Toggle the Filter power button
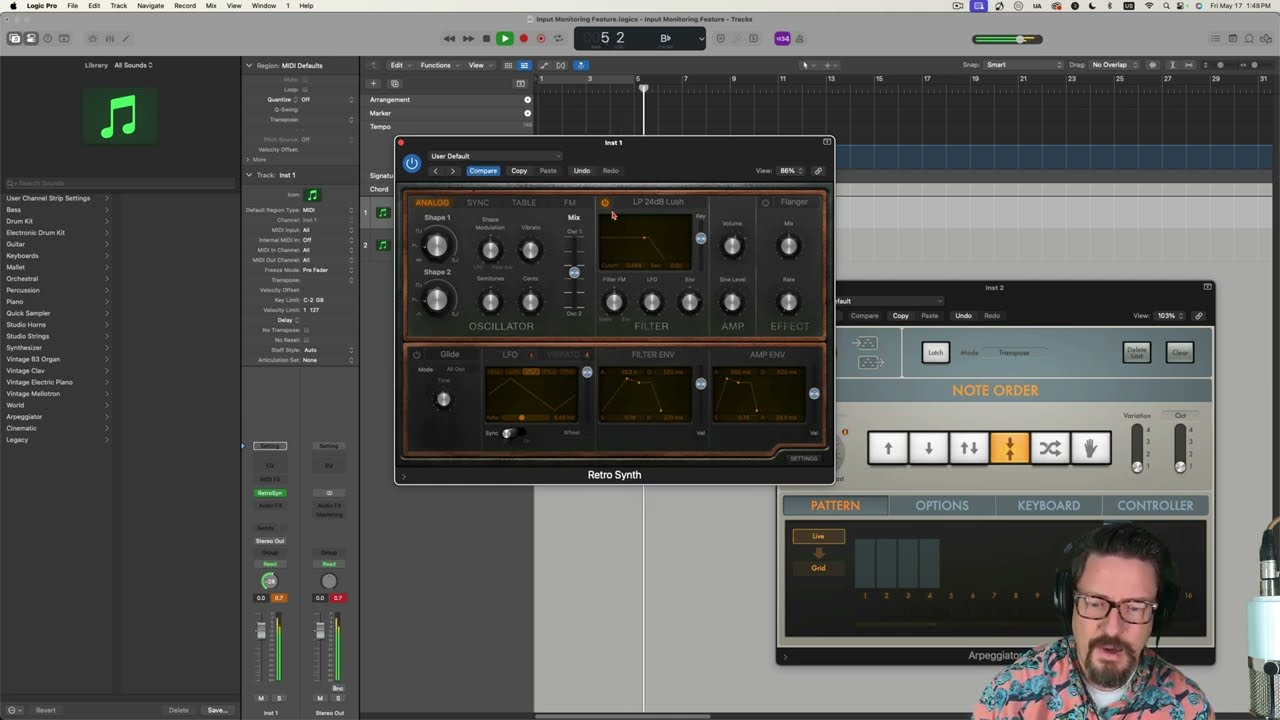Screen dimensions: 1280x720 coord(604,202)
